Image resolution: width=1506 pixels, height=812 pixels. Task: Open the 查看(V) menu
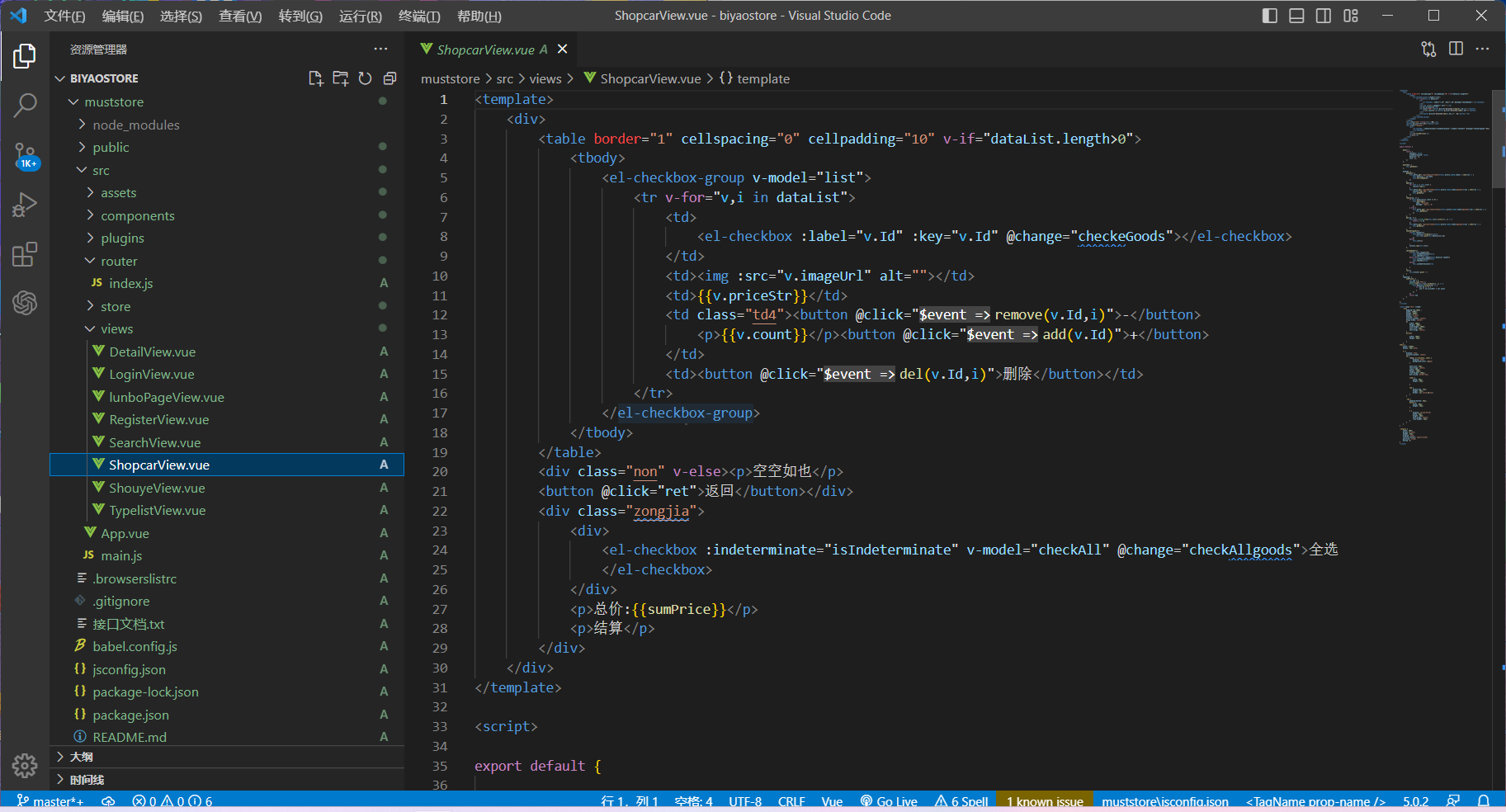point(240,16)
